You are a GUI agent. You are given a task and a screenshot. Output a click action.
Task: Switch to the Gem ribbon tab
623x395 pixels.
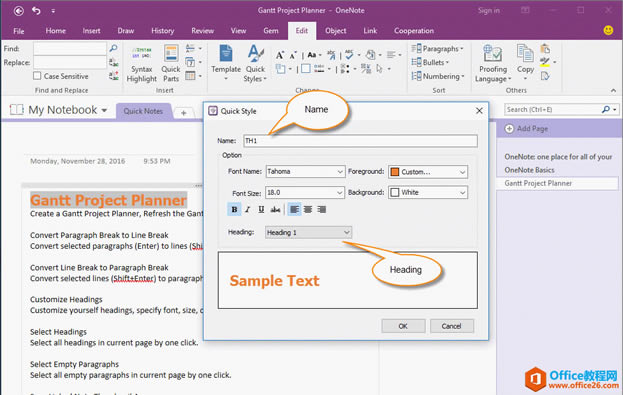coord(271,31)
